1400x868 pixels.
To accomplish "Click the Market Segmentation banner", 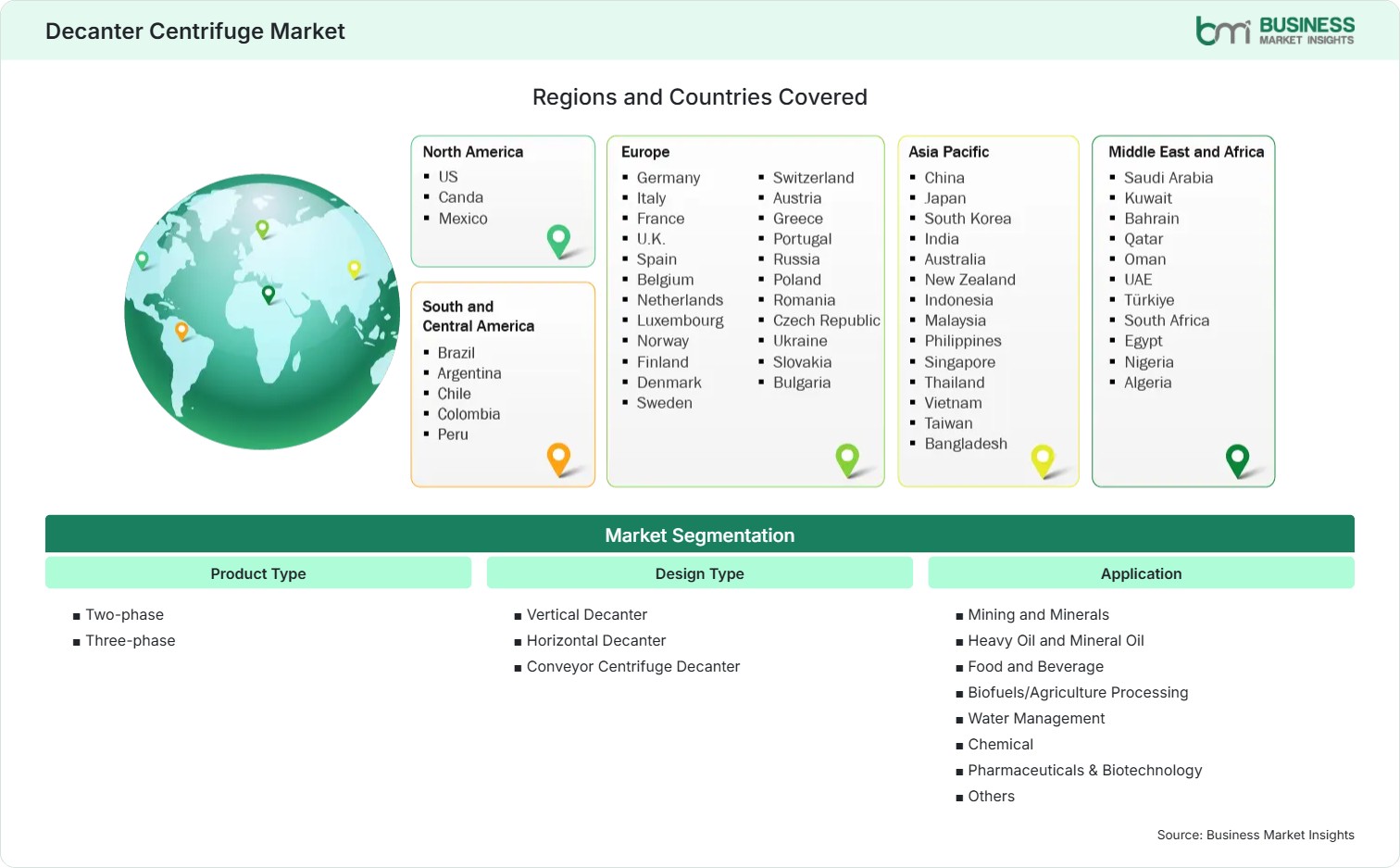I will click(x=700, y=535).
